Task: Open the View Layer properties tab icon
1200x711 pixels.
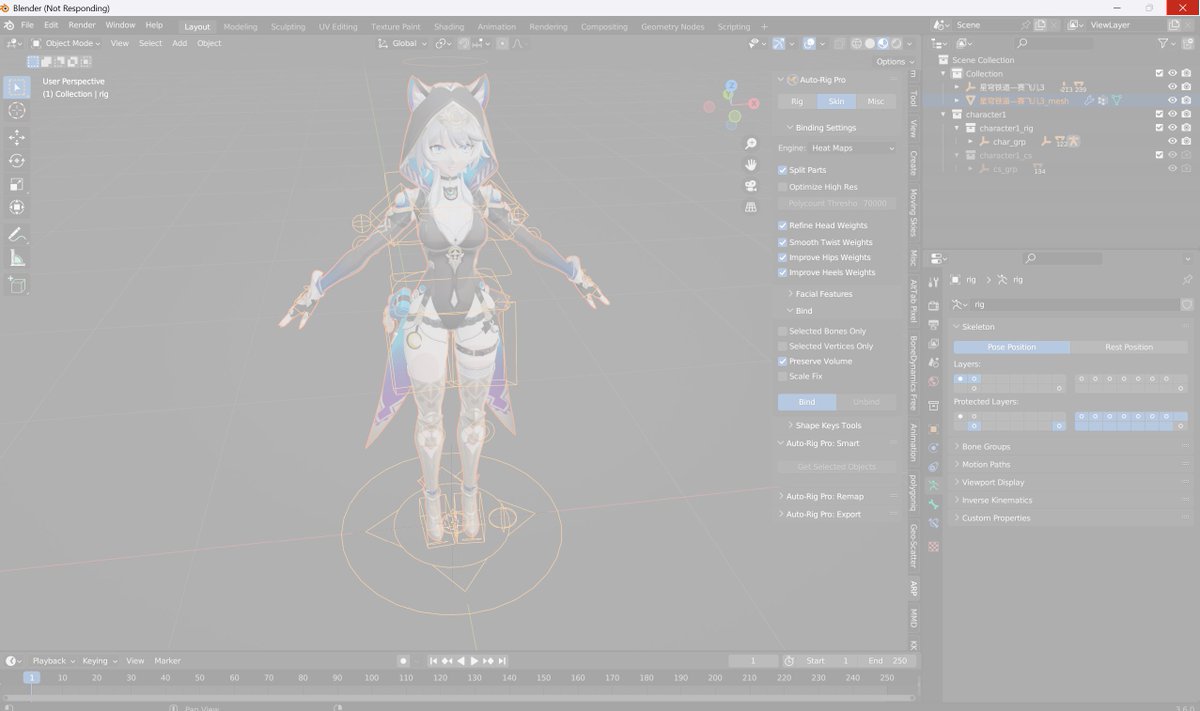Action: (x=933, y=343)
